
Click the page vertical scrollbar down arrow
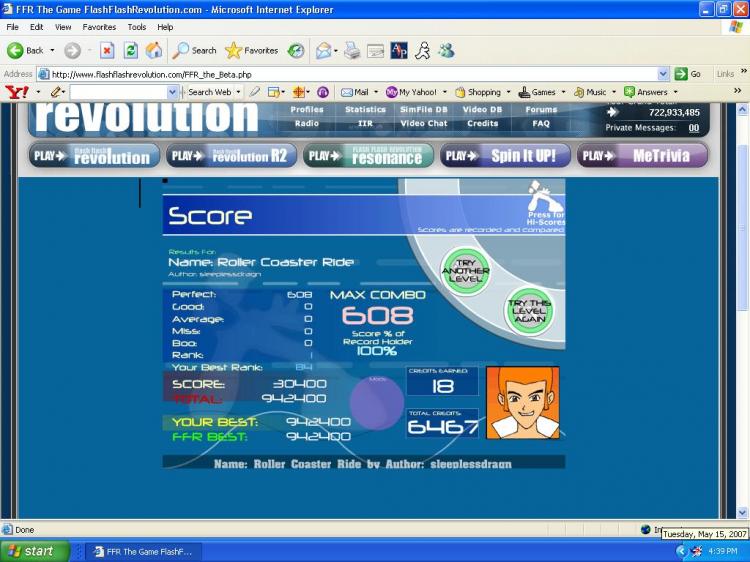coord(742,512)
